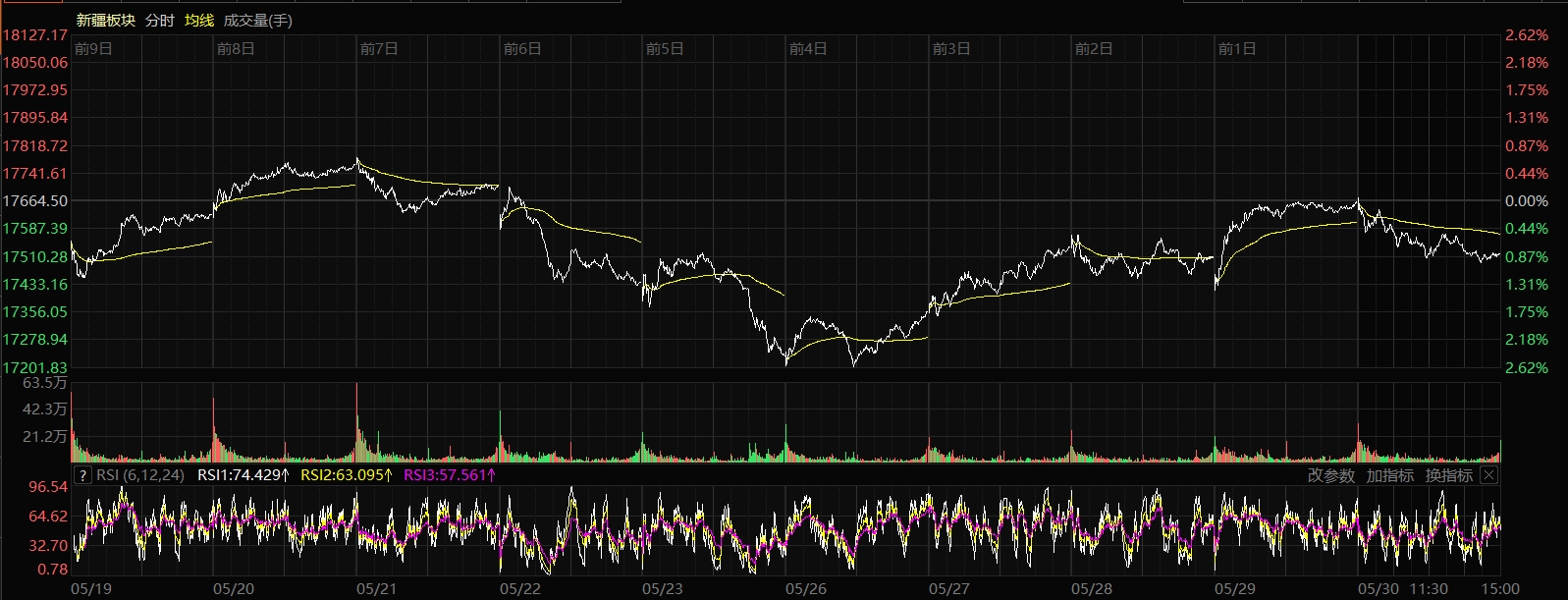This screenshot has width=1568, height=600.
Task: Click the 05/30 date on the time axis
Action: (x=1379, y=589)
